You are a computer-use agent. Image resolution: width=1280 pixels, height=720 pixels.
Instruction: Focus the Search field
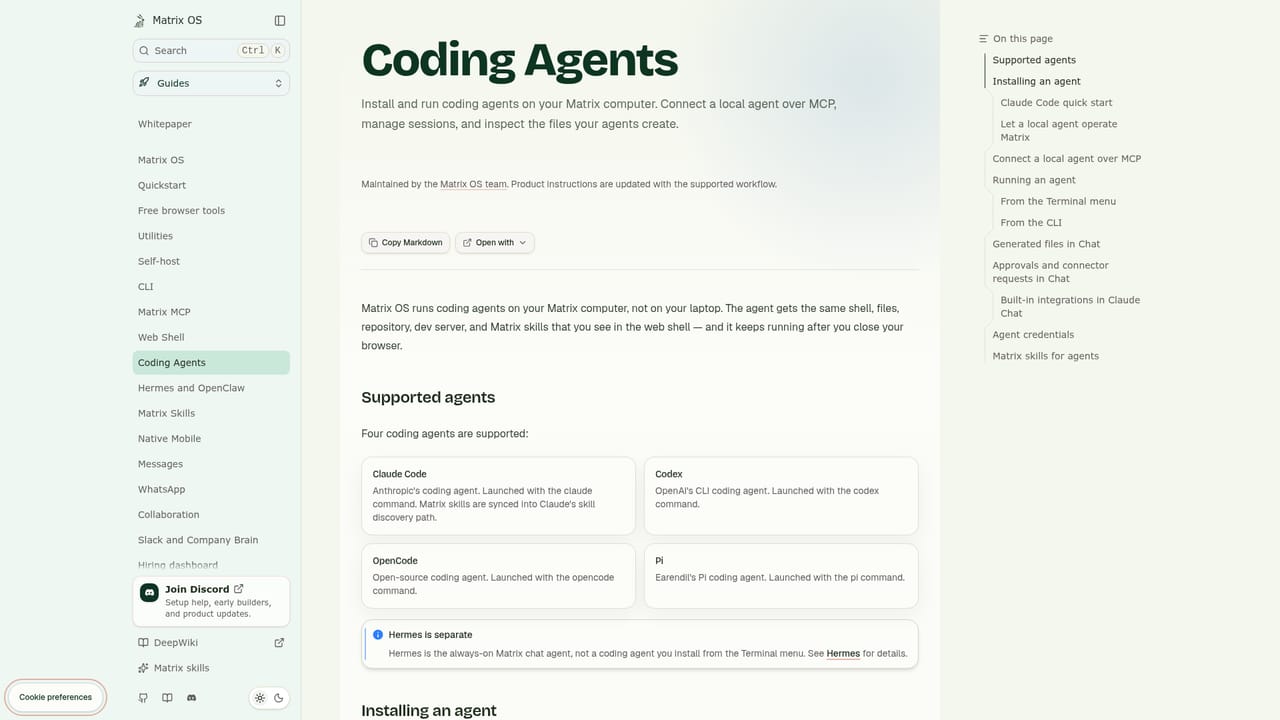coord(211,50)
